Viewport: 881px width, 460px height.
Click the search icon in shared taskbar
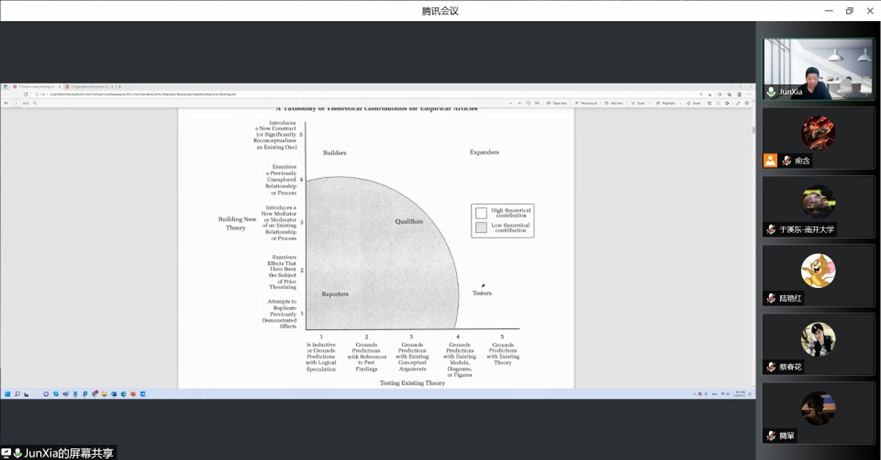17,394
